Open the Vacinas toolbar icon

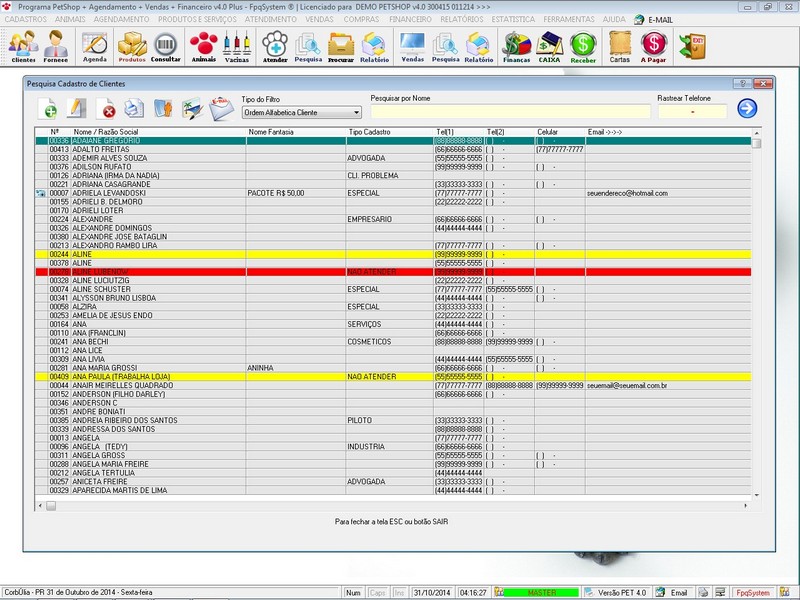pos(236,45)
